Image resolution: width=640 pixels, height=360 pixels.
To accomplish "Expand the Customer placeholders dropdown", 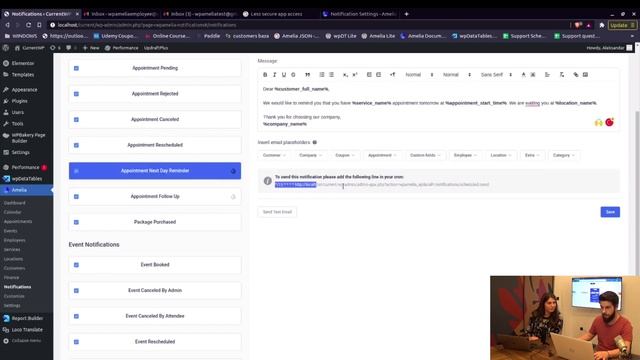I will (274, 155).
